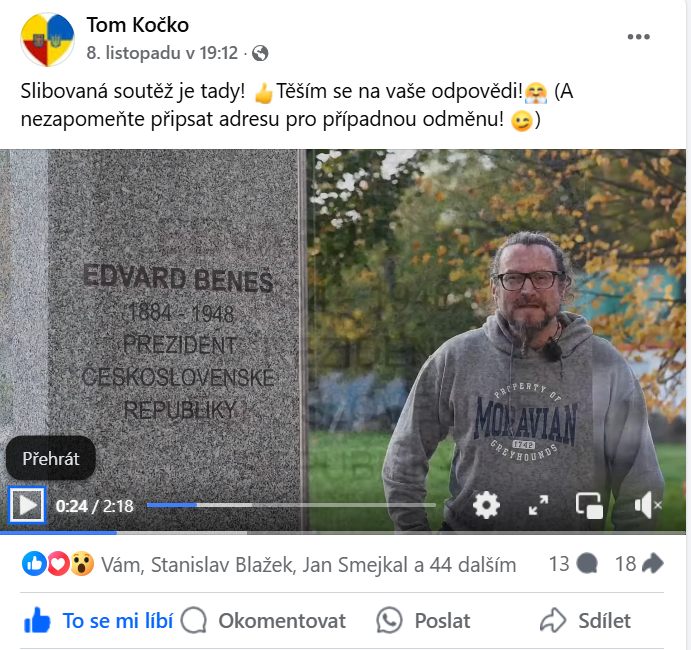Unmute the video sound
Image resolution: width=691 pixels, height=650 pixels.
coord(647,505)
